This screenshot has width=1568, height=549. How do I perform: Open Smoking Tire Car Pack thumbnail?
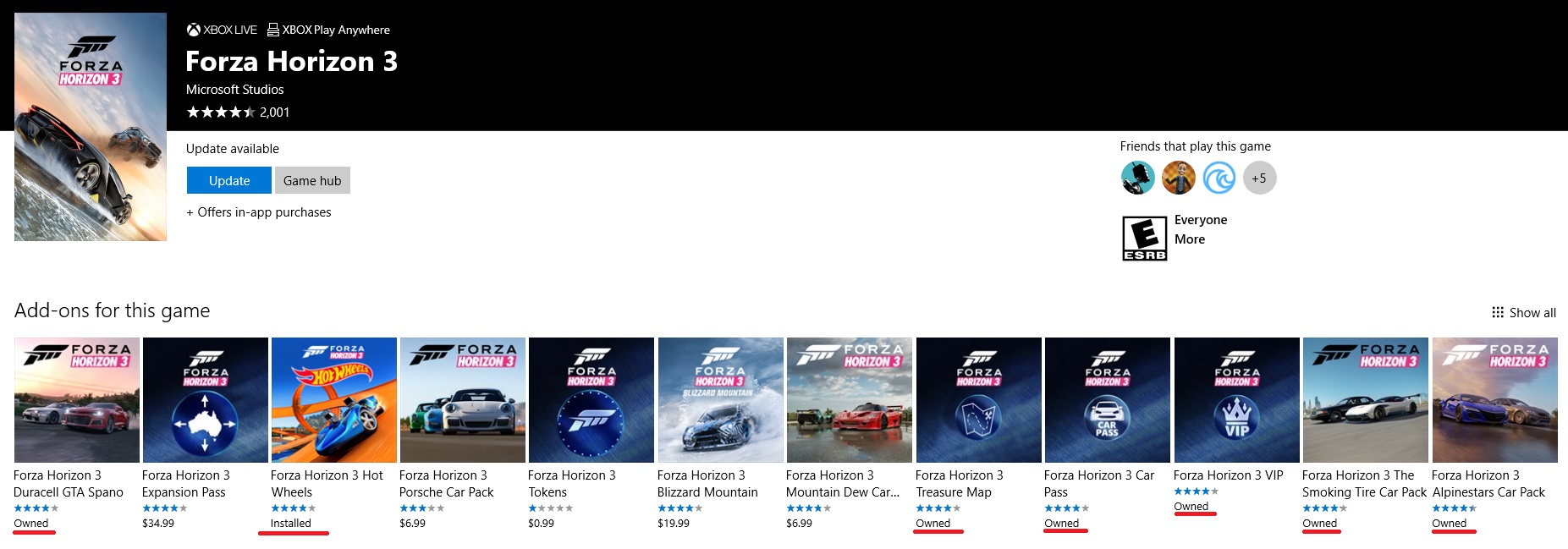pyautogui.click(x=1366, y=400)
